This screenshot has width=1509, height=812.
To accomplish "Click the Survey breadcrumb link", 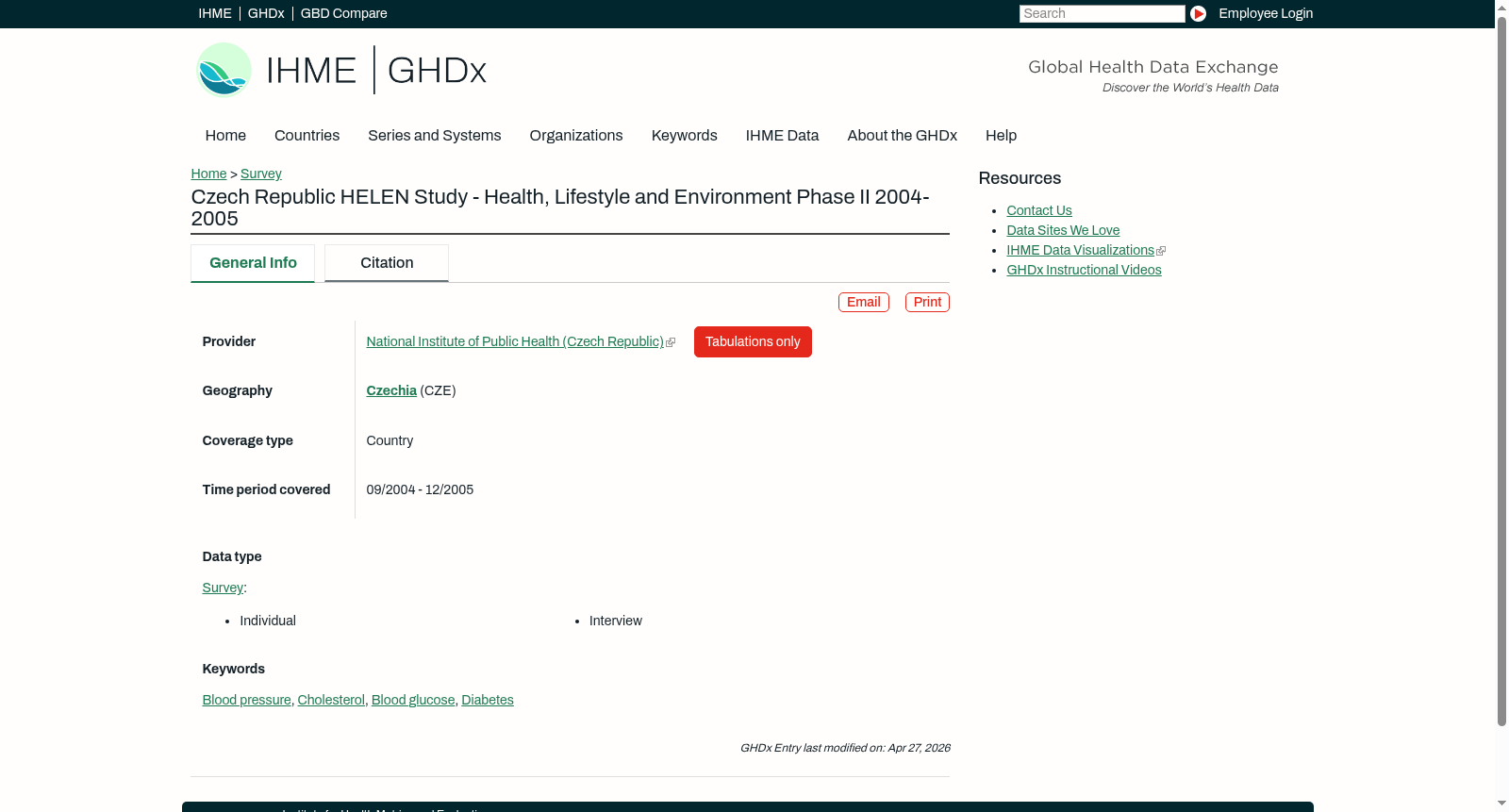I will (x=261, y=174).
